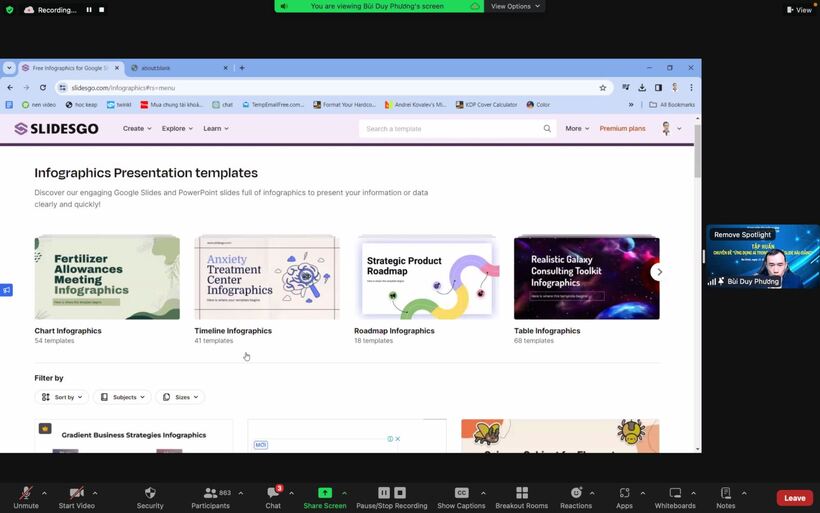Screen dimensions: 820x513
Task: Open the Whiteboards icon
Action: 675,493
